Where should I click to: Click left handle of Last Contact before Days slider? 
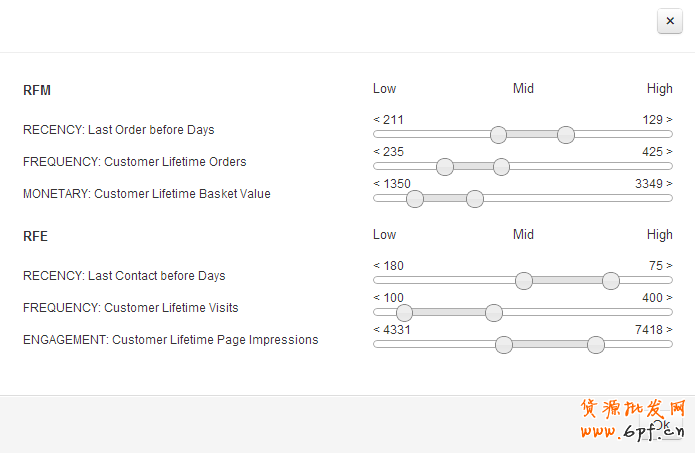click(524, 281)
